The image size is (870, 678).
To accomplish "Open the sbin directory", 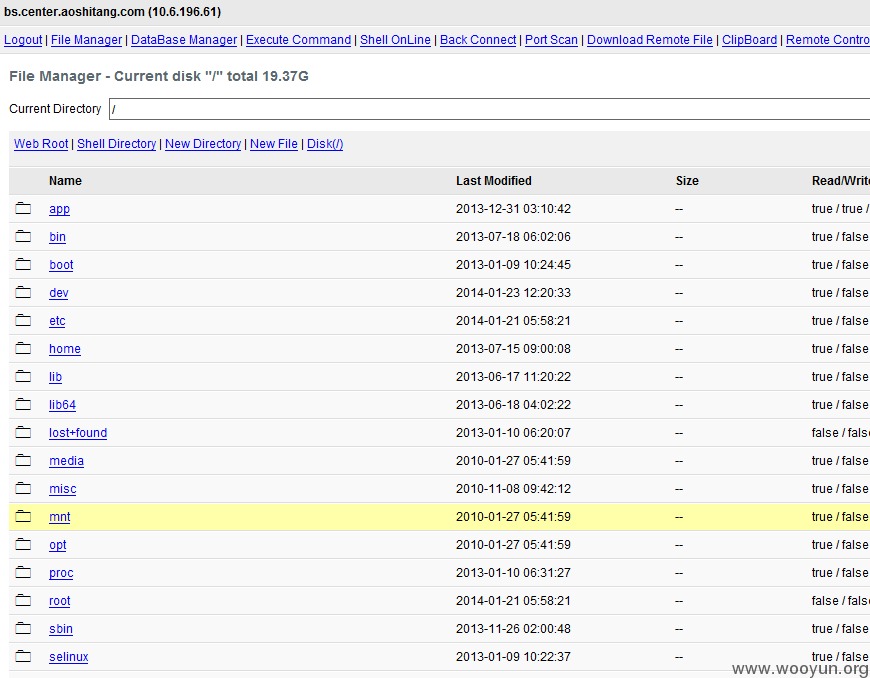I will click(x=61, y=629).
